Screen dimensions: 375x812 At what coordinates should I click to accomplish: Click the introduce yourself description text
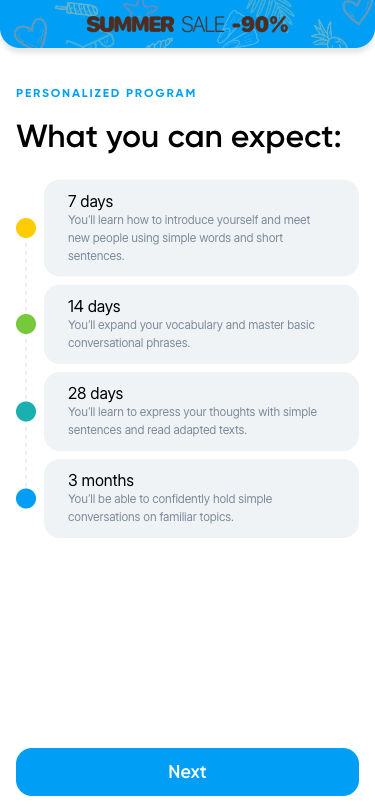(190, 238)
